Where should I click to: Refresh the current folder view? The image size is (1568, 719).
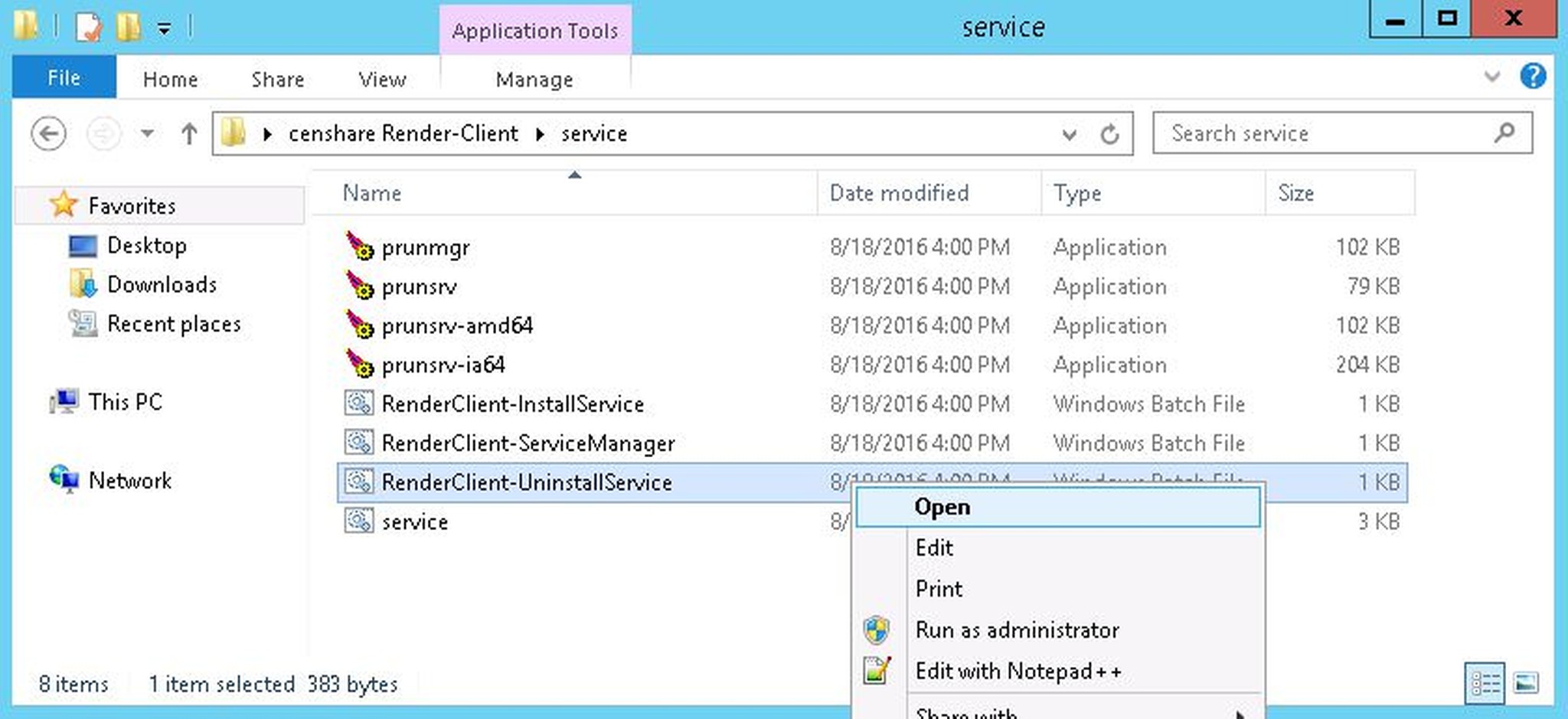point(1109,135)
